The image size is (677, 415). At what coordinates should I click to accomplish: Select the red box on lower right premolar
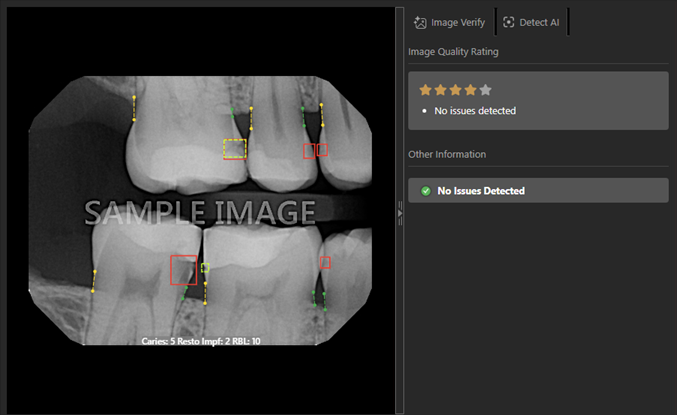325,263
